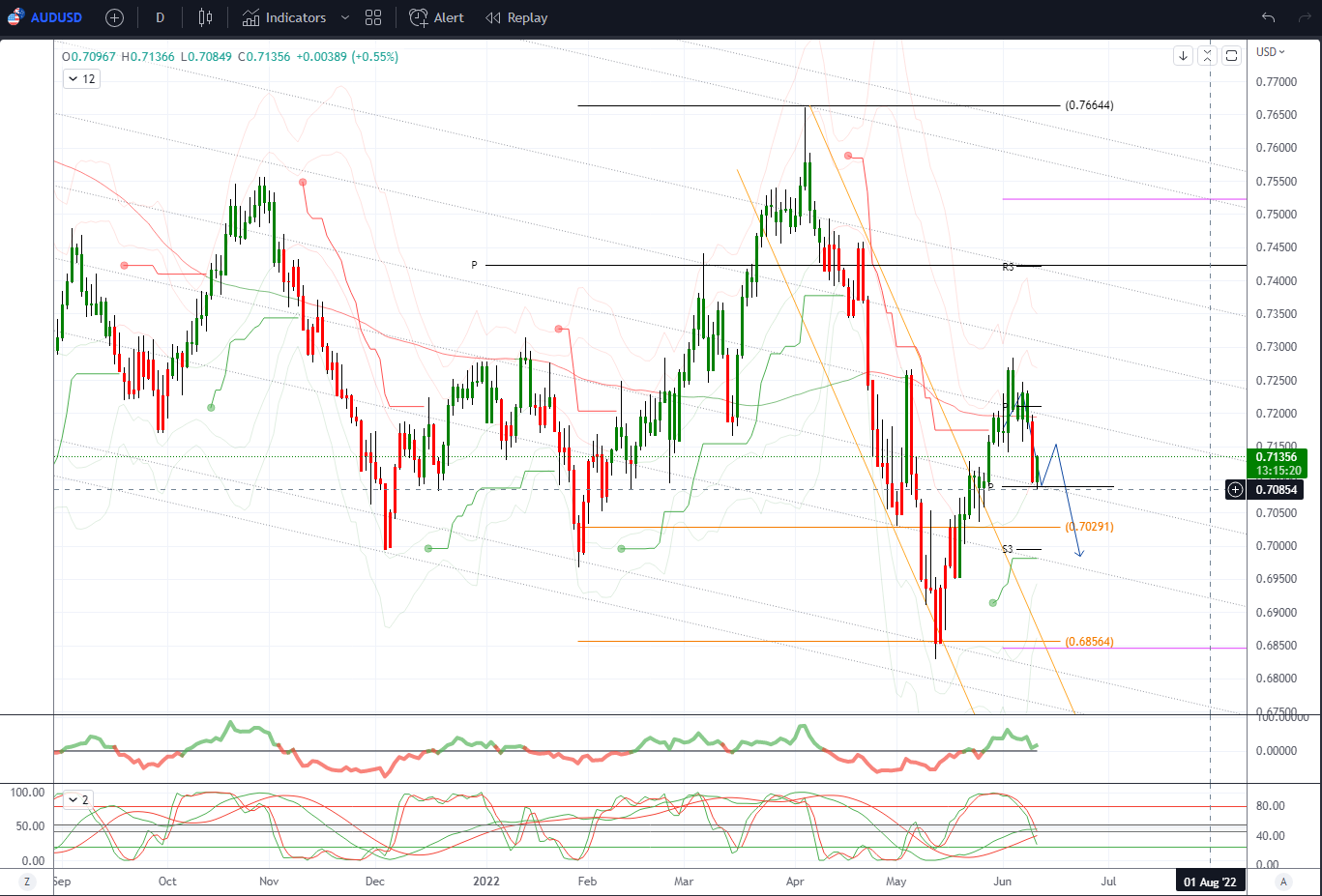Toggle auto scale with the A button
This screenshot has height=896, width=1322.
pyautogui.click(x=1283, y=882)
